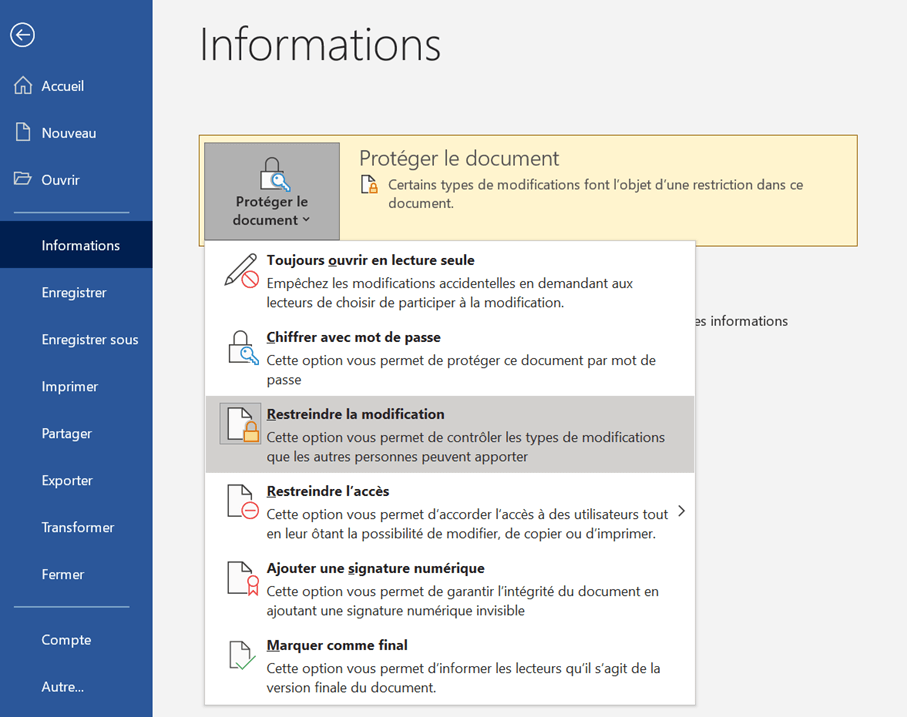Click Autre... in the sidebar
The width and height of the screenshot is (907, 717).
(76, 686)
